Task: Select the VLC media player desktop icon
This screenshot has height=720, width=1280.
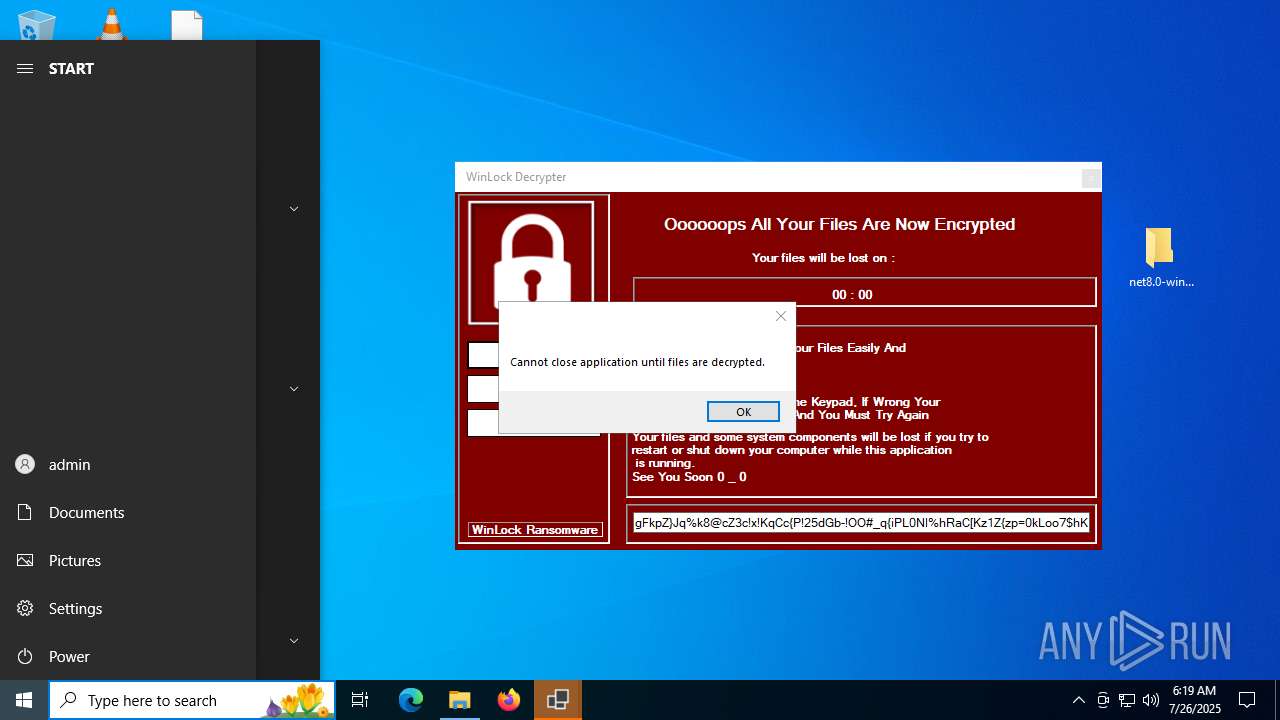Action: (x=111, y=24)
